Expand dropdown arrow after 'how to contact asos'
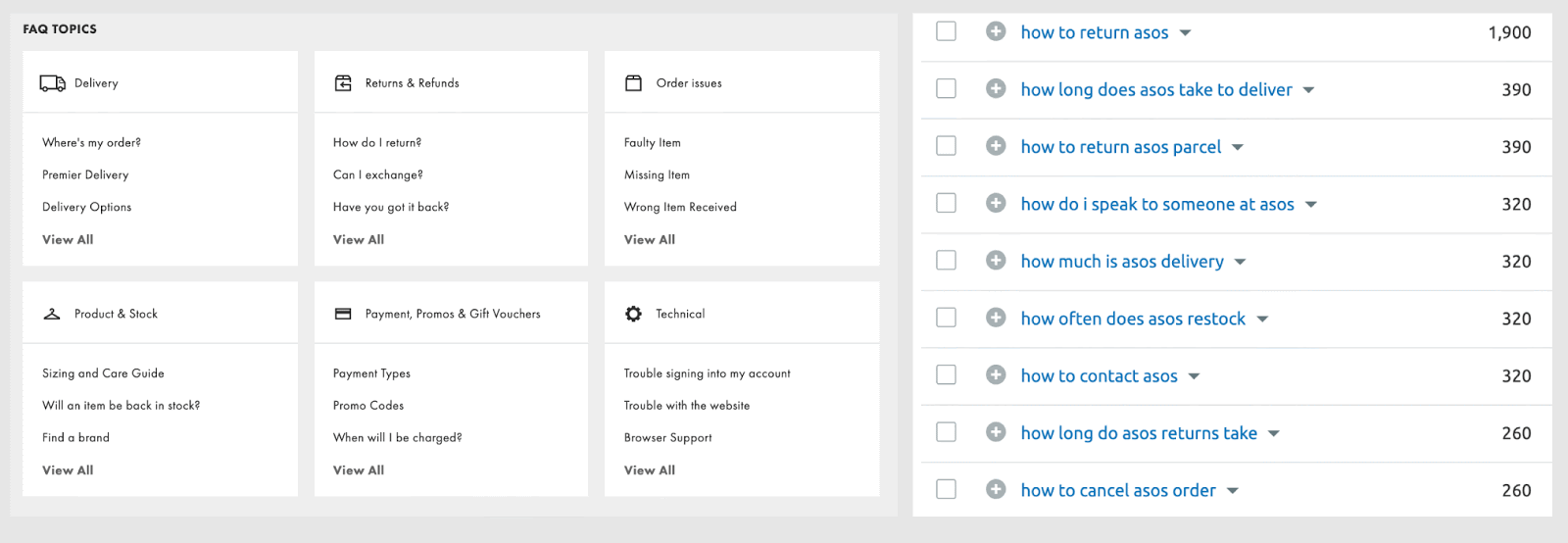1568x543 pixels. click(1194, 376)
